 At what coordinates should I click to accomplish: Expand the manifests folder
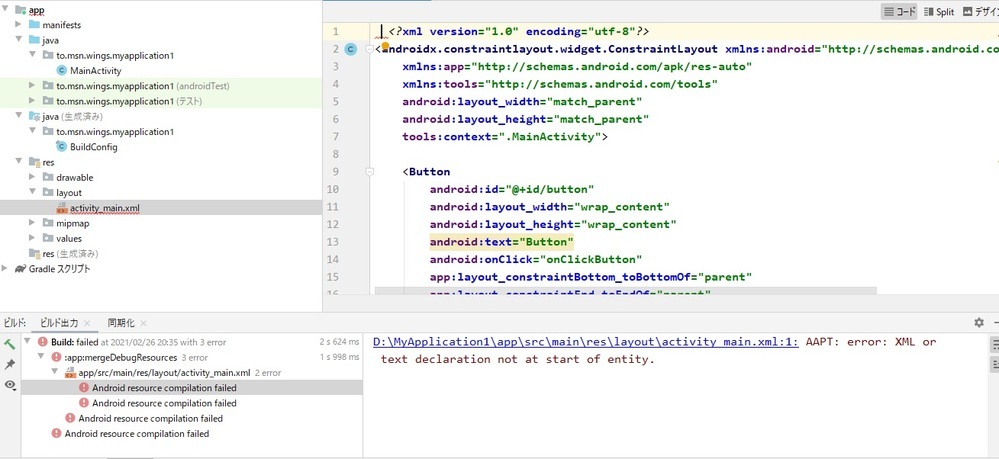pyautogui.click(x=18, y=25)
